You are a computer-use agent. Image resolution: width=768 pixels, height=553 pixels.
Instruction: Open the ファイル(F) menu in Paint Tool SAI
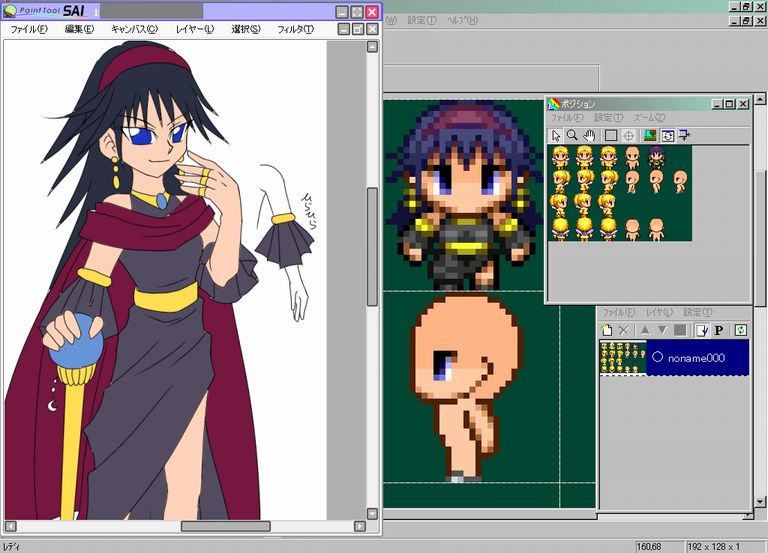pos(29,29)
